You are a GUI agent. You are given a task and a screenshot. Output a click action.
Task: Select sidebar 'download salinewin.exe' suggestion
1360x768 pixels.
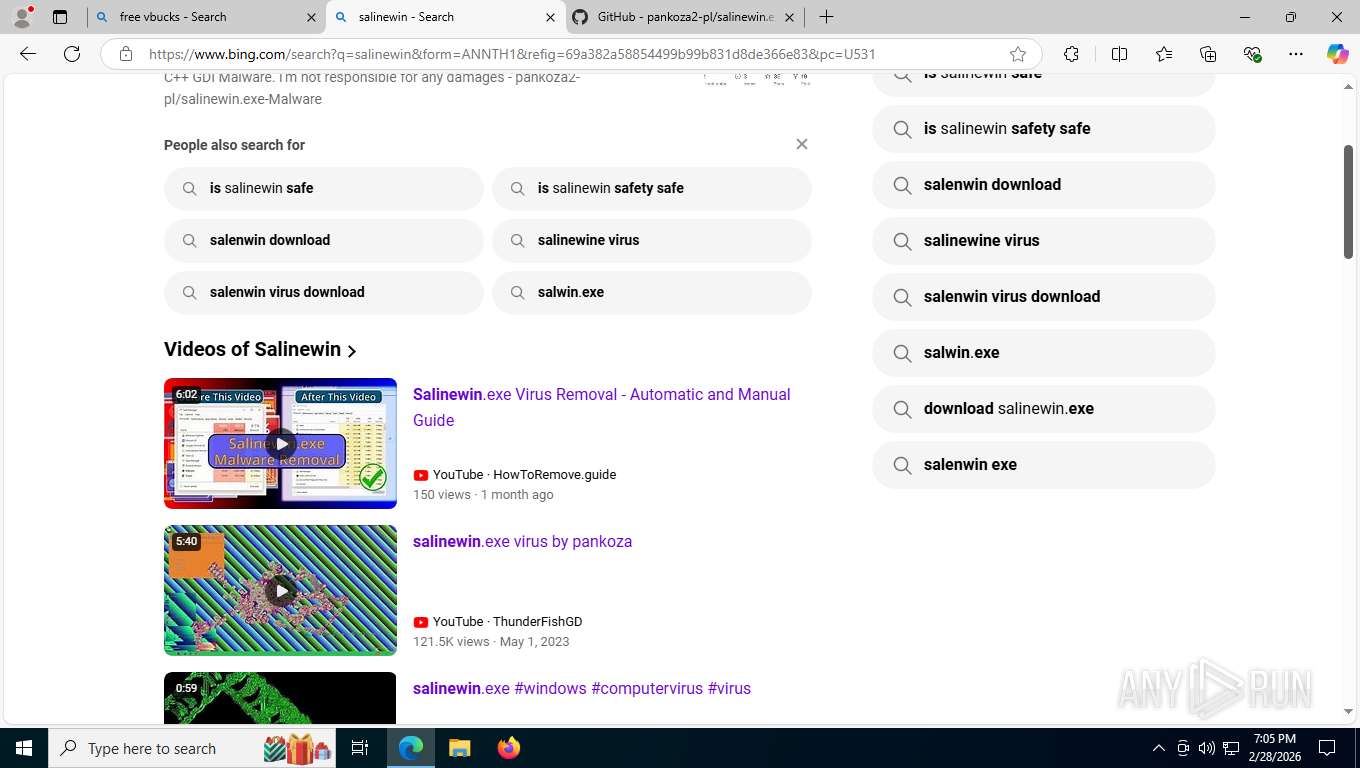pyautogui.click(x=1043, y=408)
